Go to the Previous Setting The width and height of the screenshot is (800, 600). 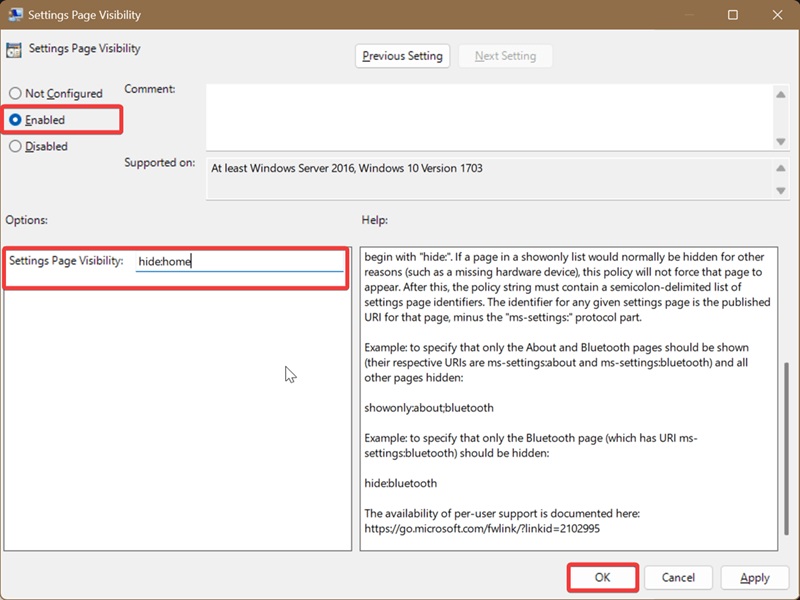tap(402, 56)
